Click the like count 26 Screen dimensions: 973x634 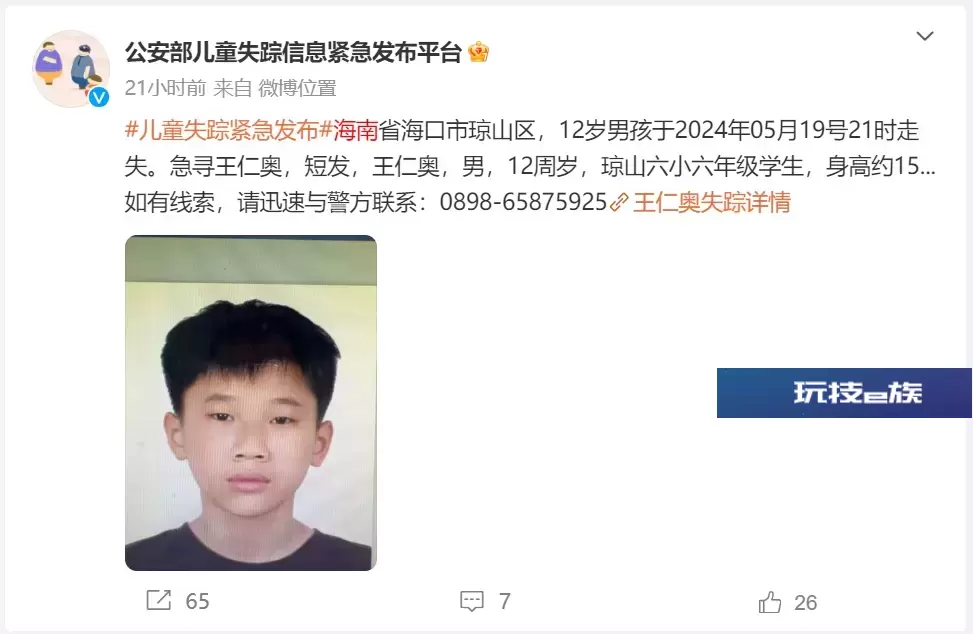(x=805, y=602)
